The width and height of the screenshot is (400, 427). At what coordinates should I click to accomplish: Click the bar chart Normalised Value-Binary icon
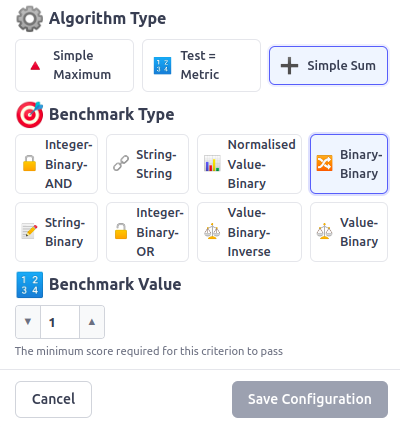(x=212, y=163)
